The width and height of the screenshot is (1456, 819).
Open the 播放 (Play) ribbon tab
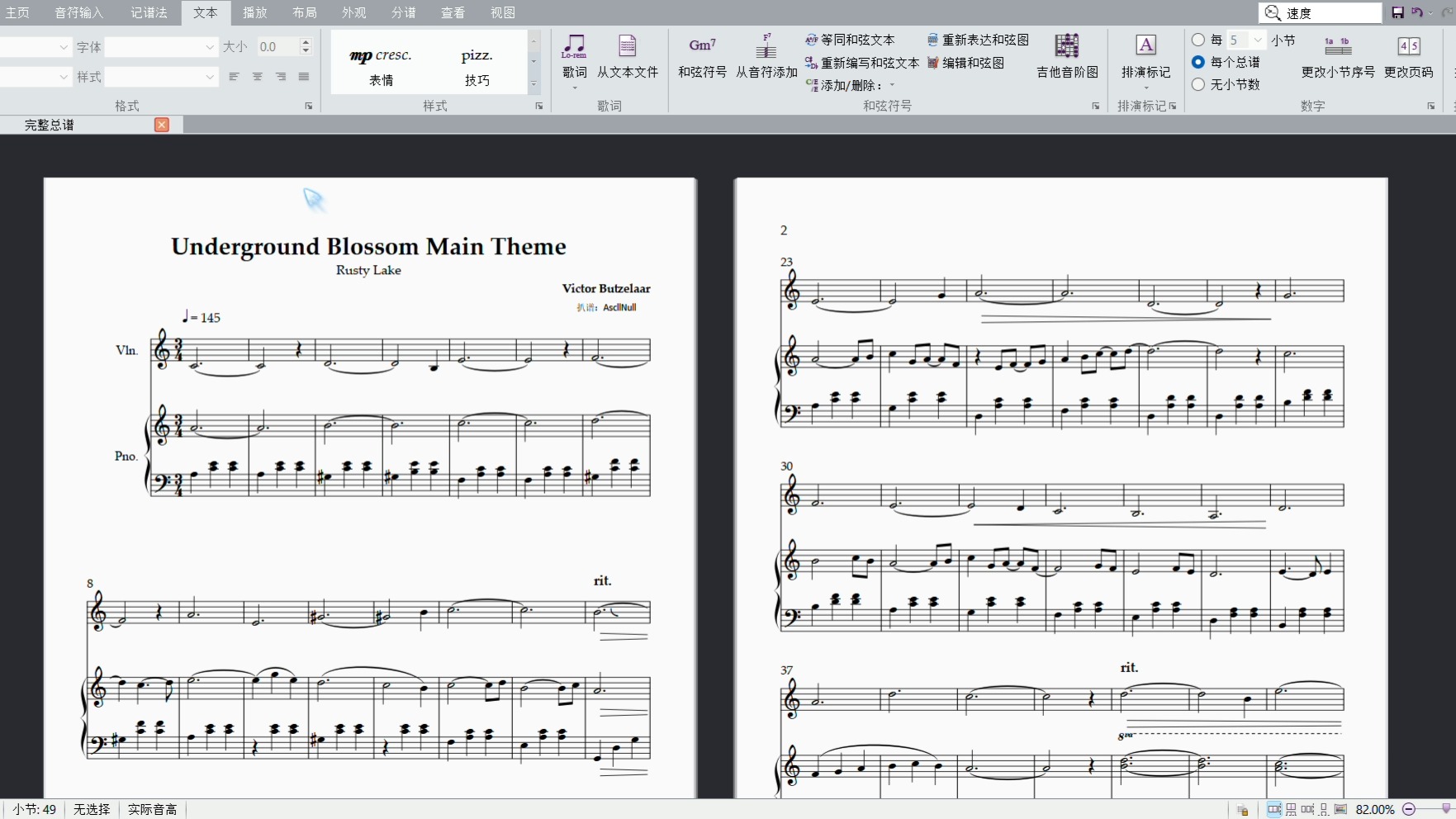(255, 12)
